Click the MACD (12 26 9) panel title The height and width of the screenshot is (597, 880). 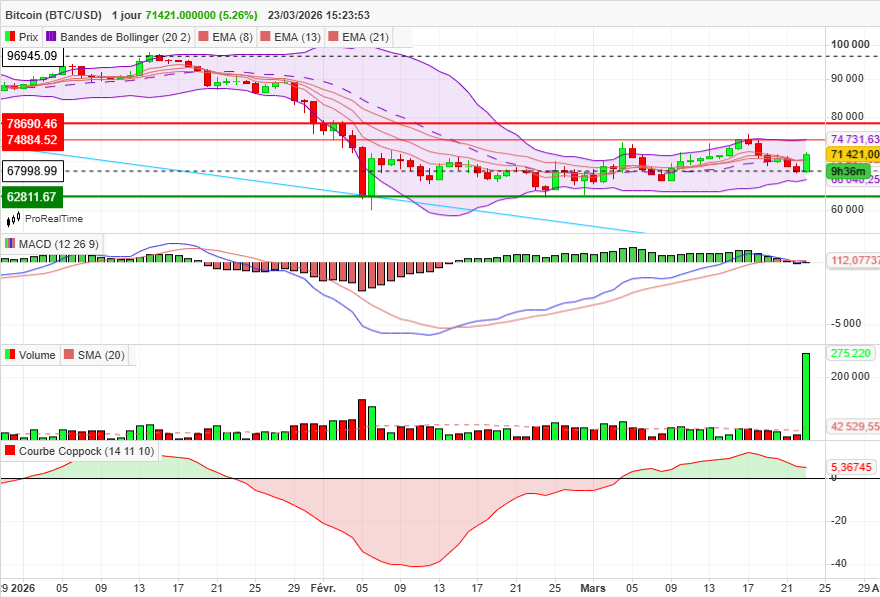(58, 244)
